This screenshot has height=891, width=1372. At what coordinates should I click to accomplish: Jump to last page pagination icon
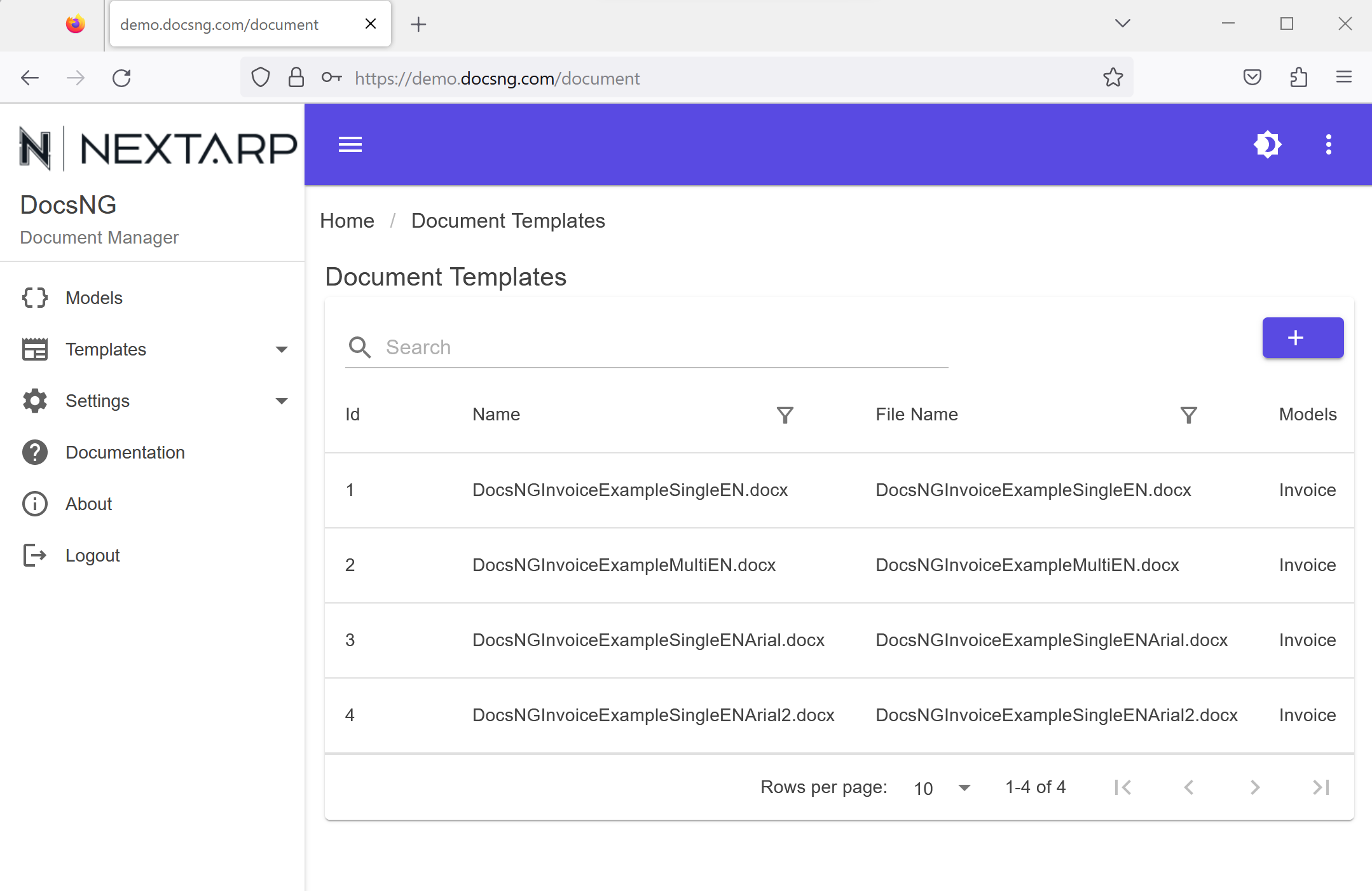pos(1321,787)
